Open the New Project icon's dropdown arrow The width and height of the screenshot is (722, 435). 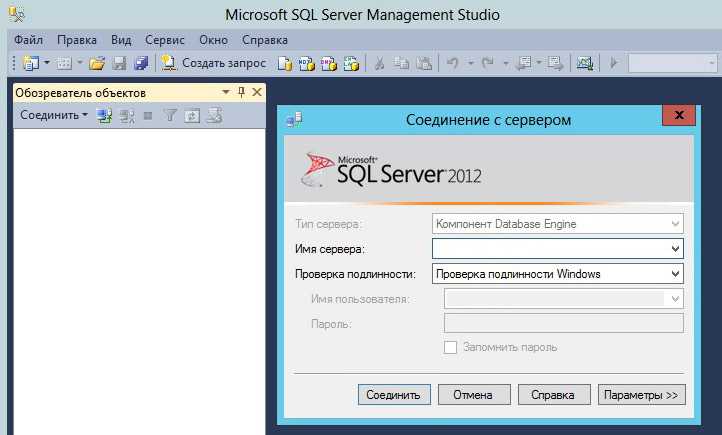(x=47, y=62)
